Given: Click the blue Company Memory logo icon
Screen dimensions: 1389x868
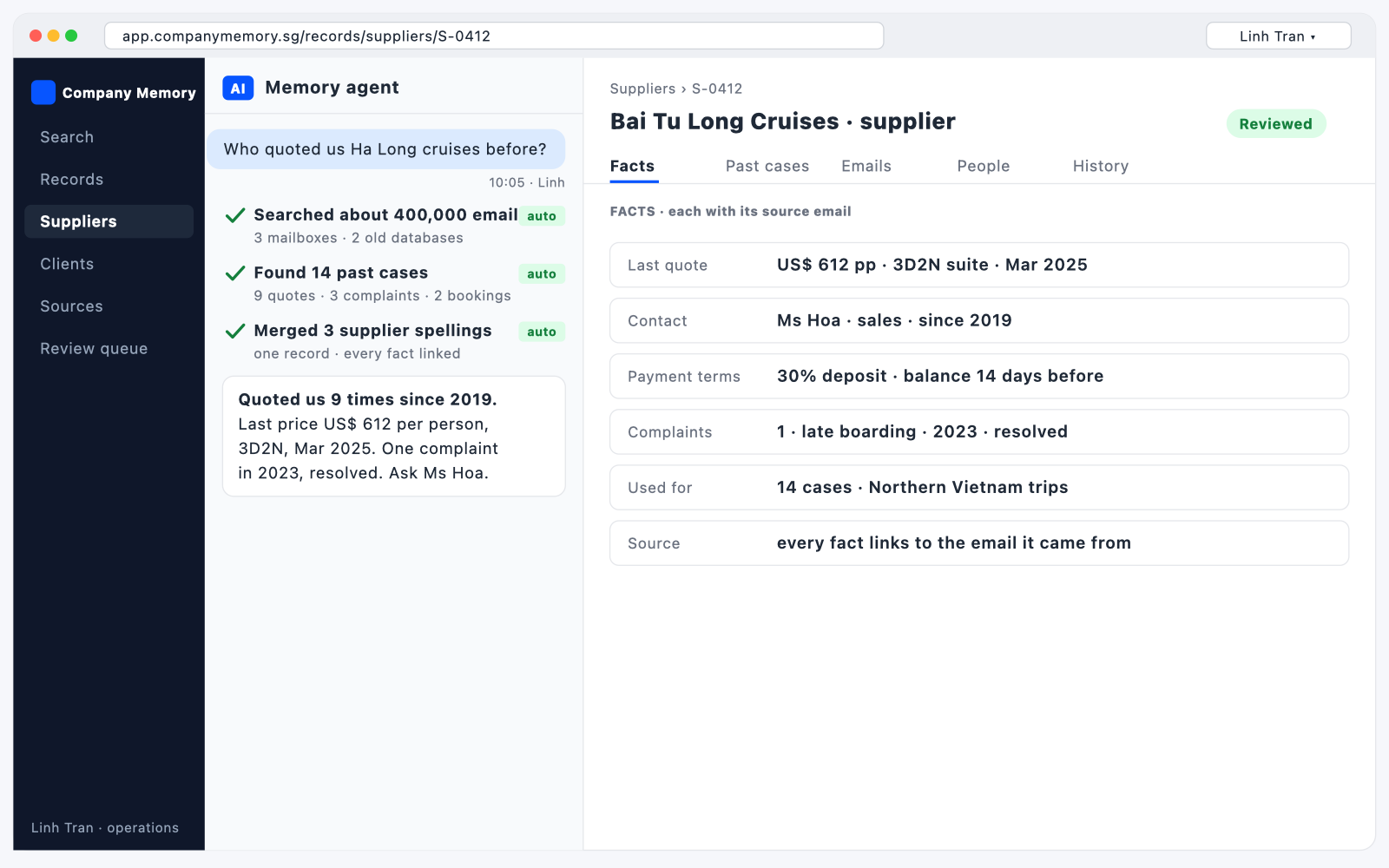Looking at the screenshot, I should pyautogui.click(x=43, y=92).
